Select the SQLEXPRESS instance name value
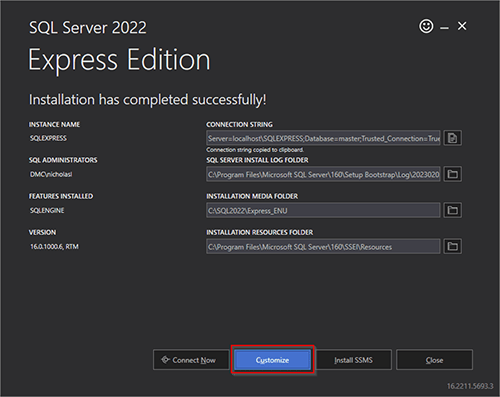Screen dimensions: 500x397 tap(48, 138)
